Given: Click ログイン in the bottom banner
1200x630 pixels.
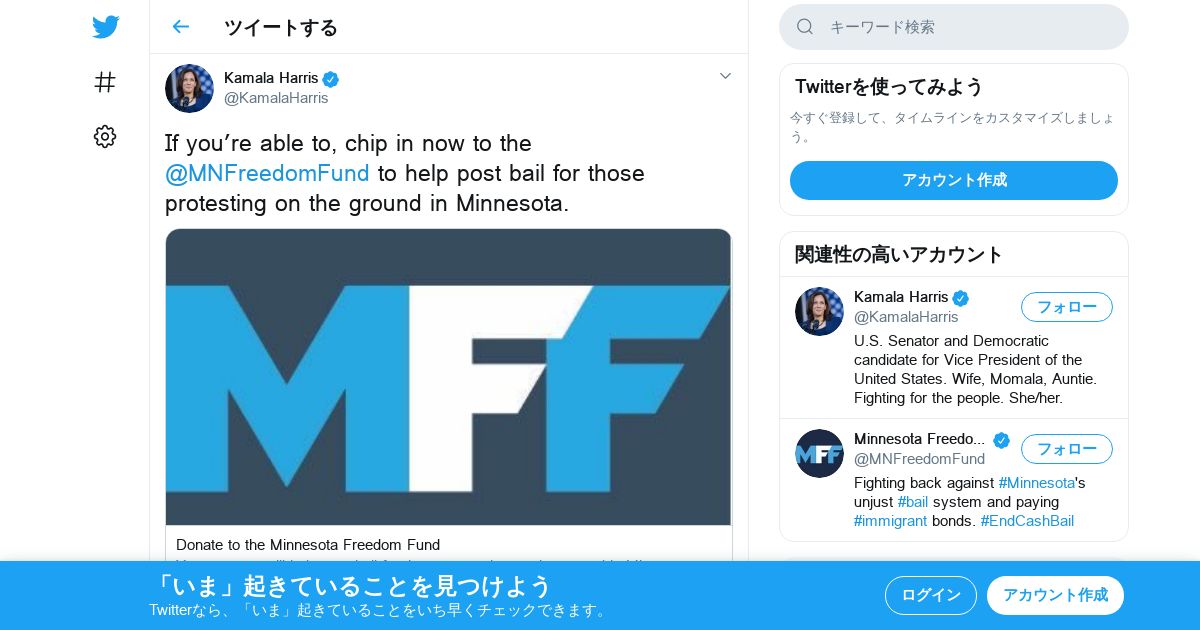Looking at the screenshot, I should (931, 595).
